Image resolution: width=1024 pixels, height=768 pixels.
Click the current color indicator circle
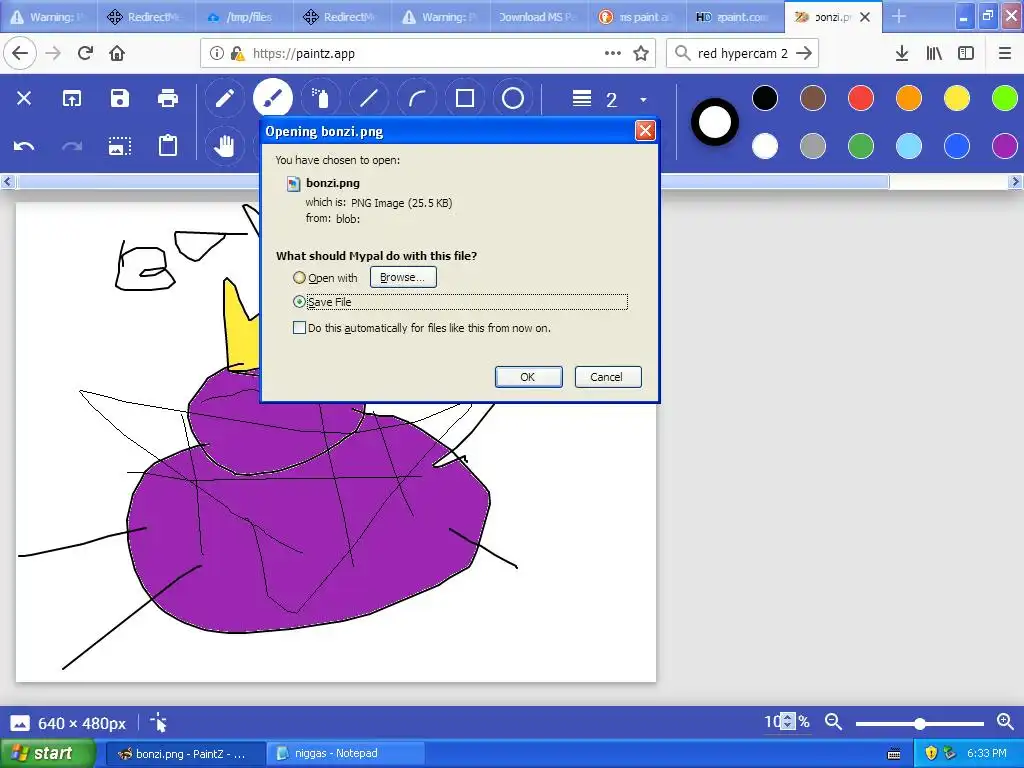tap(715, 122)
